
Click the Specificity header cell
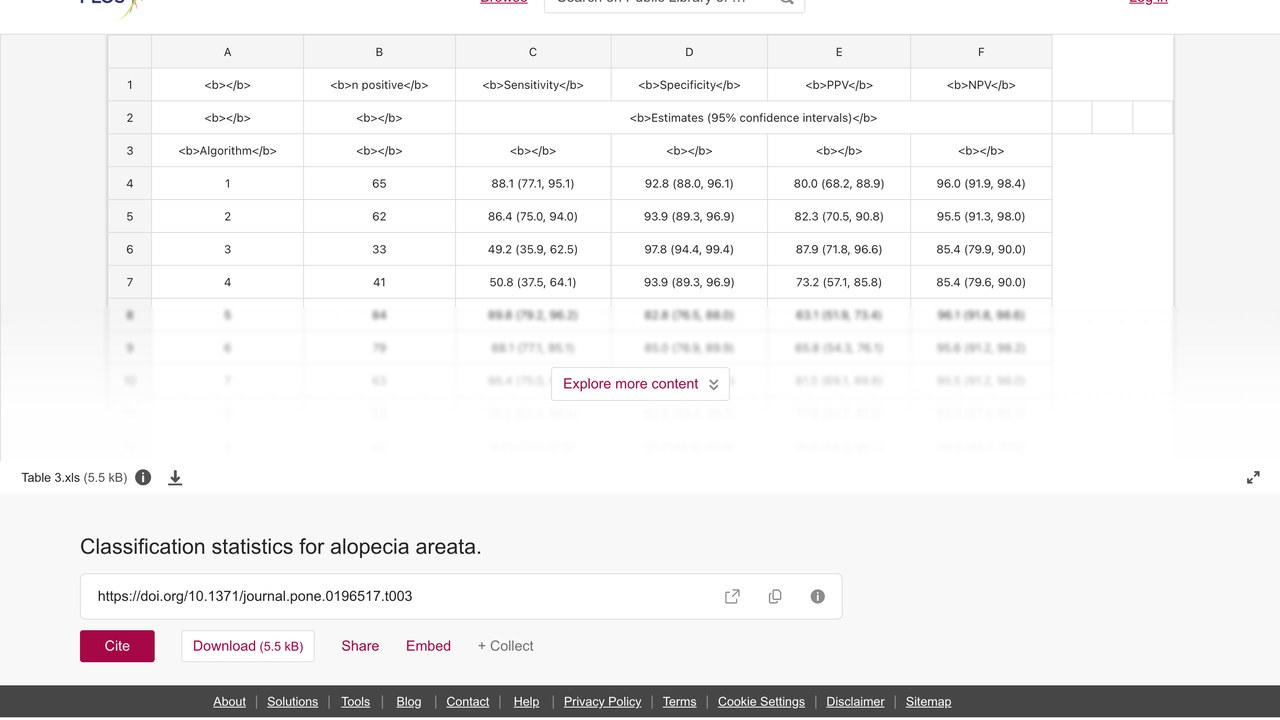click(x=689, y=85)
